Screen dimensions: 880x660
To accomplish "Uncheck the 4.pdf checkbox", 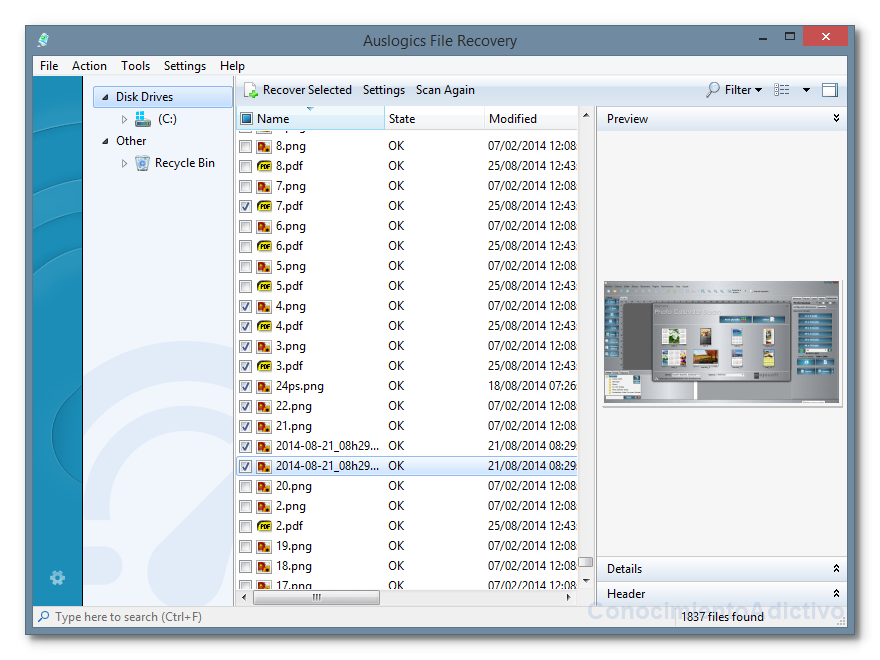I will pos(245,326).
